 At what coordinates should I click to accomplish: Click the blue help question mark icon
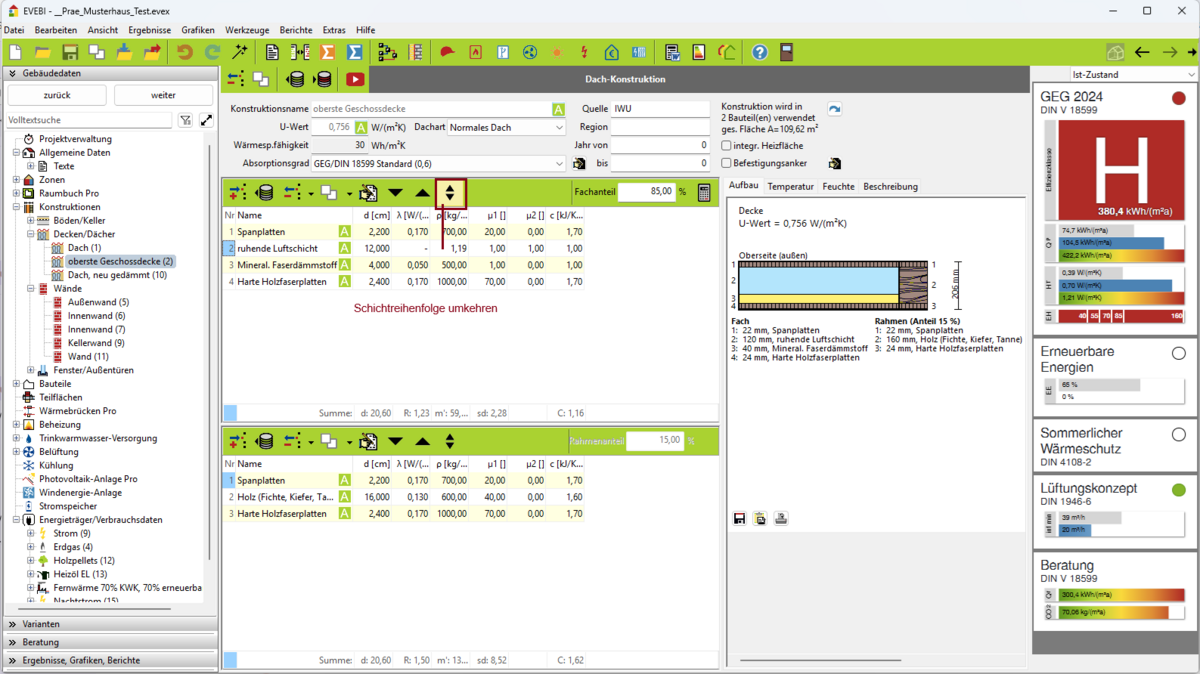[x=760, y=52]
